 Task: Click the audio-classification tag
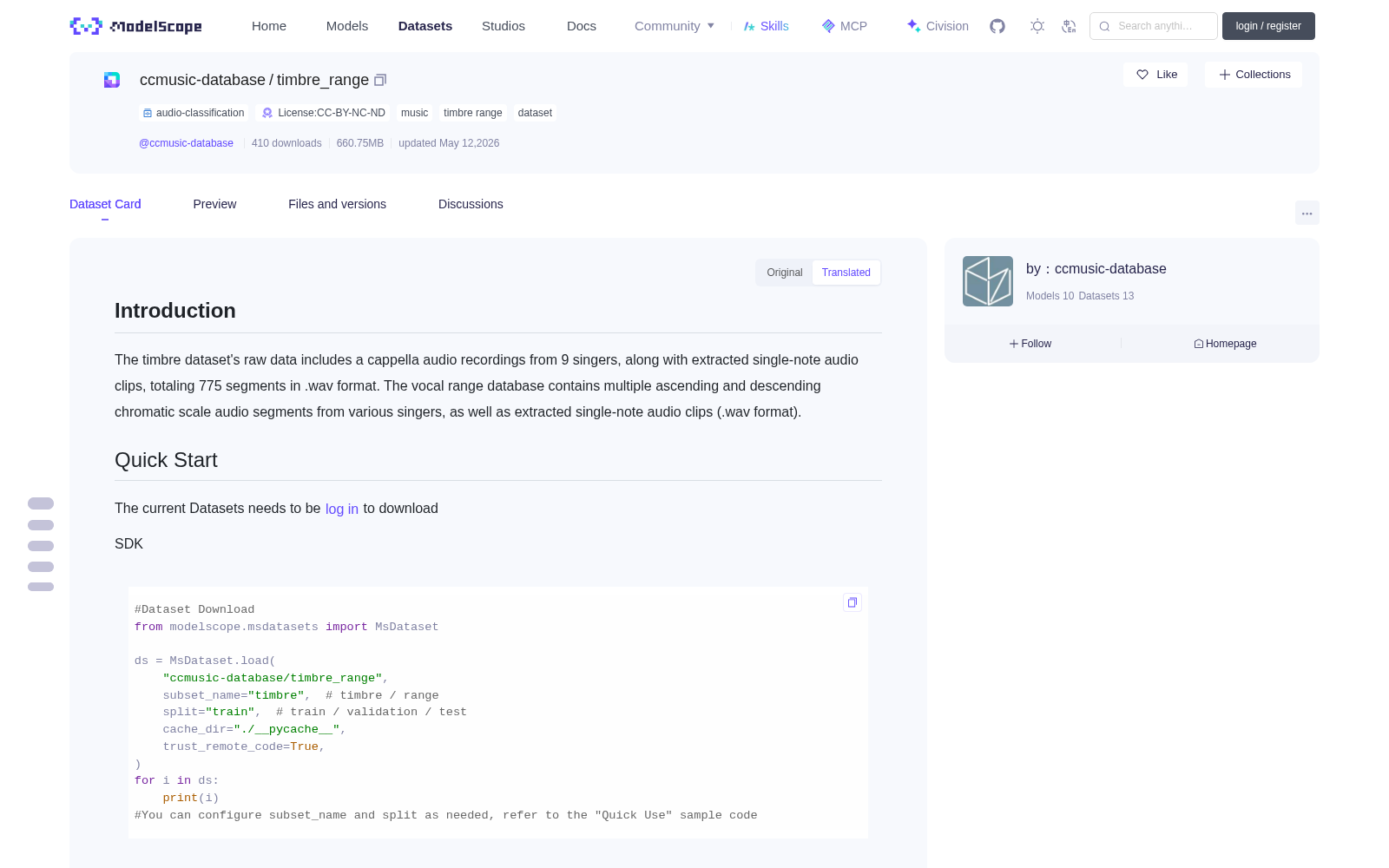[194, 113]
